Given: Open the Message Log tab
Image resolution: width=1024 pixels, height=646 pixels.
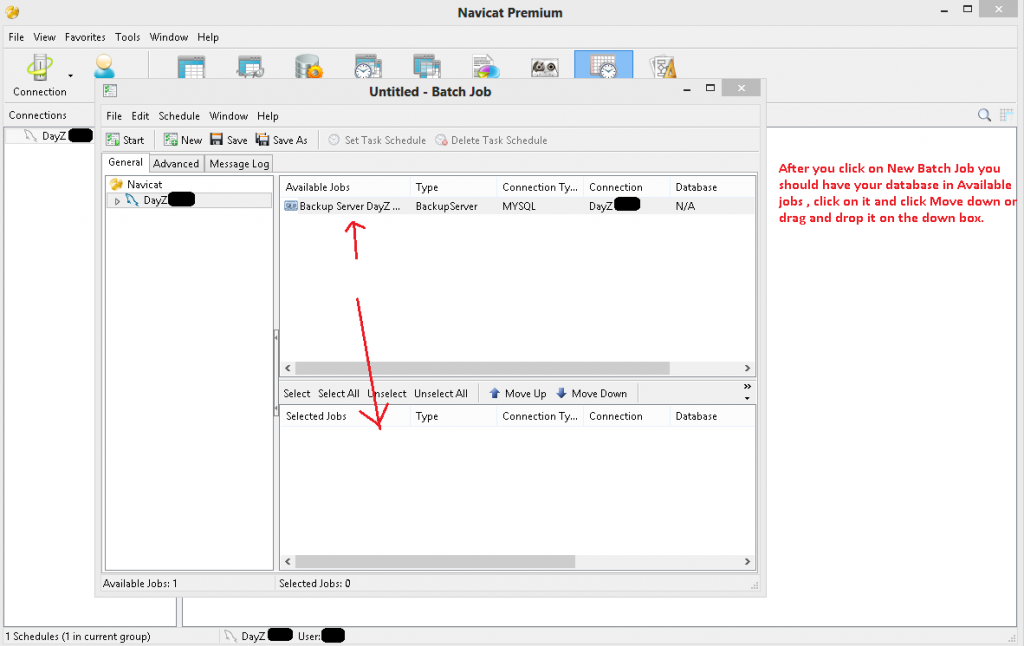Looking at the screenshot, I should (x=238, y=163).
